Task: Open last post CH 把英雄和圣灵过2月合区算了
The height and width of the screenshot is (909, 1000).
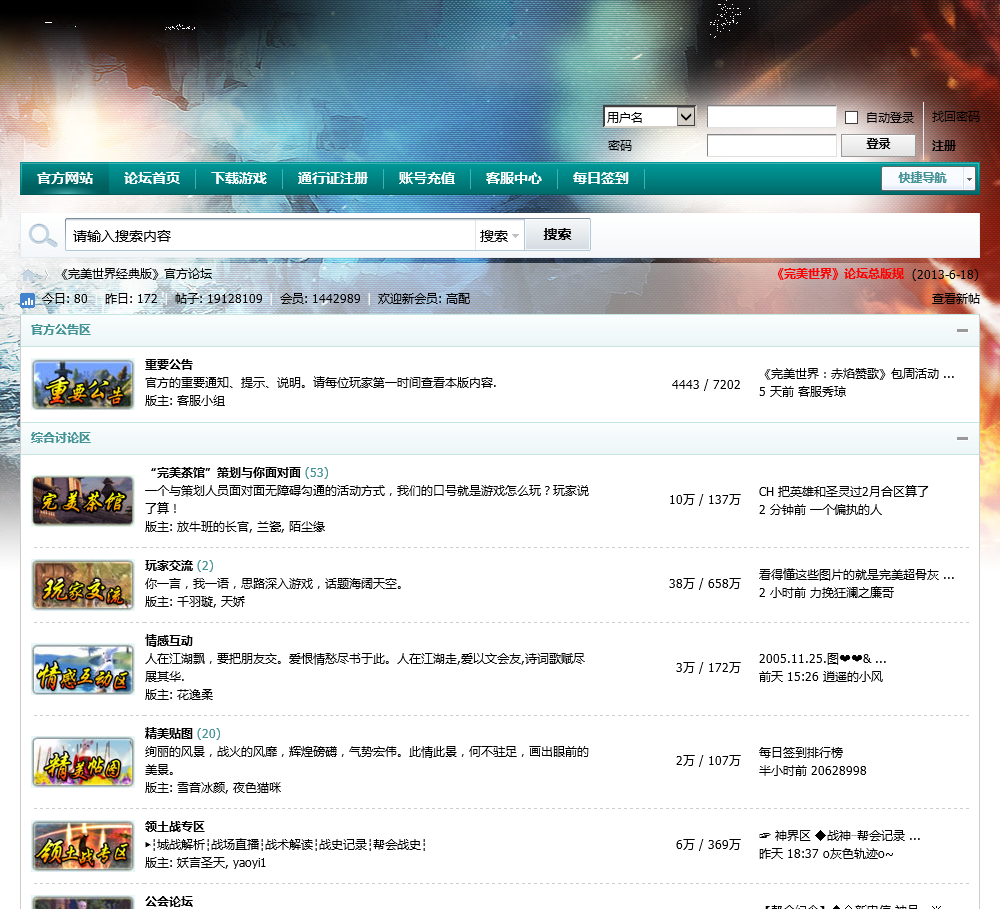Action: (x=844, y=492)
